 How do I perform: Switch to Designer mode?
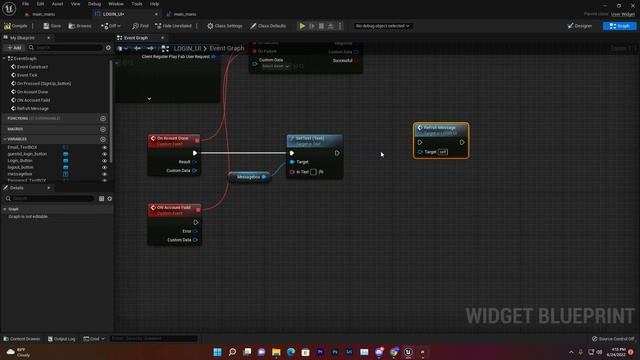tap(580, 26)
